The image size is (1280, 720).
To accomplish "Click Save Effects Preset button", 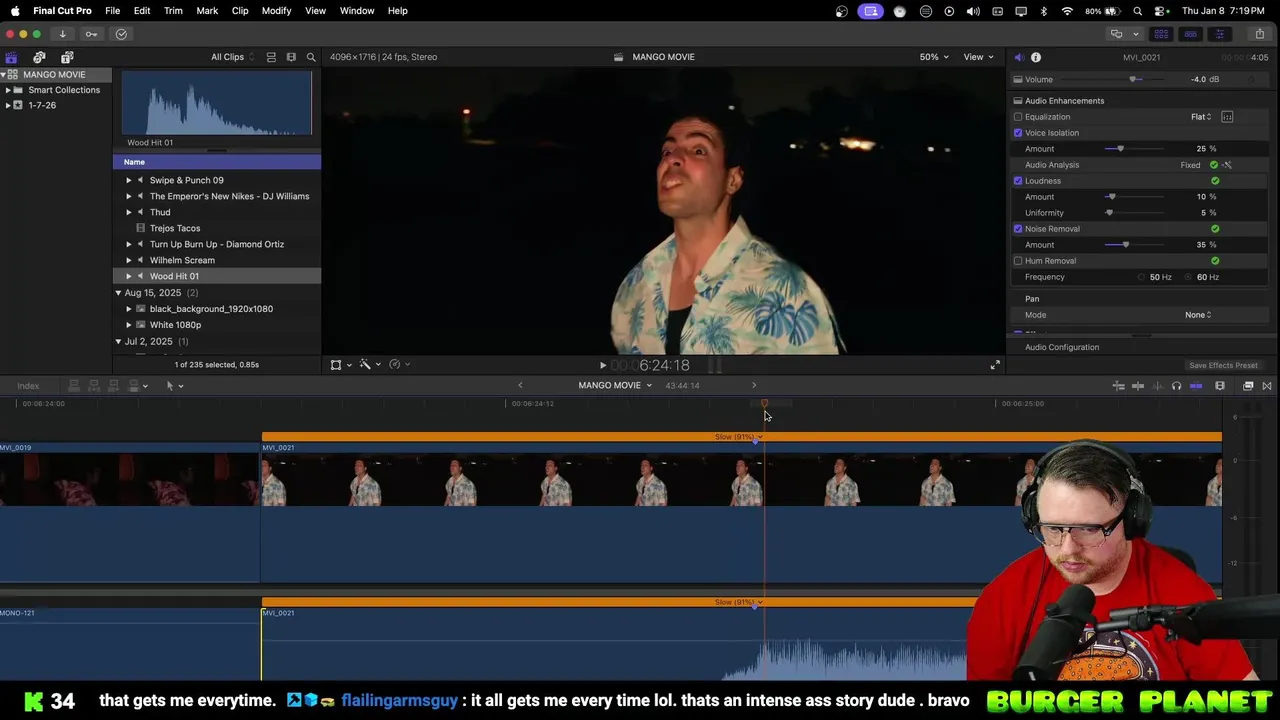I will [x=1223, y=366].
